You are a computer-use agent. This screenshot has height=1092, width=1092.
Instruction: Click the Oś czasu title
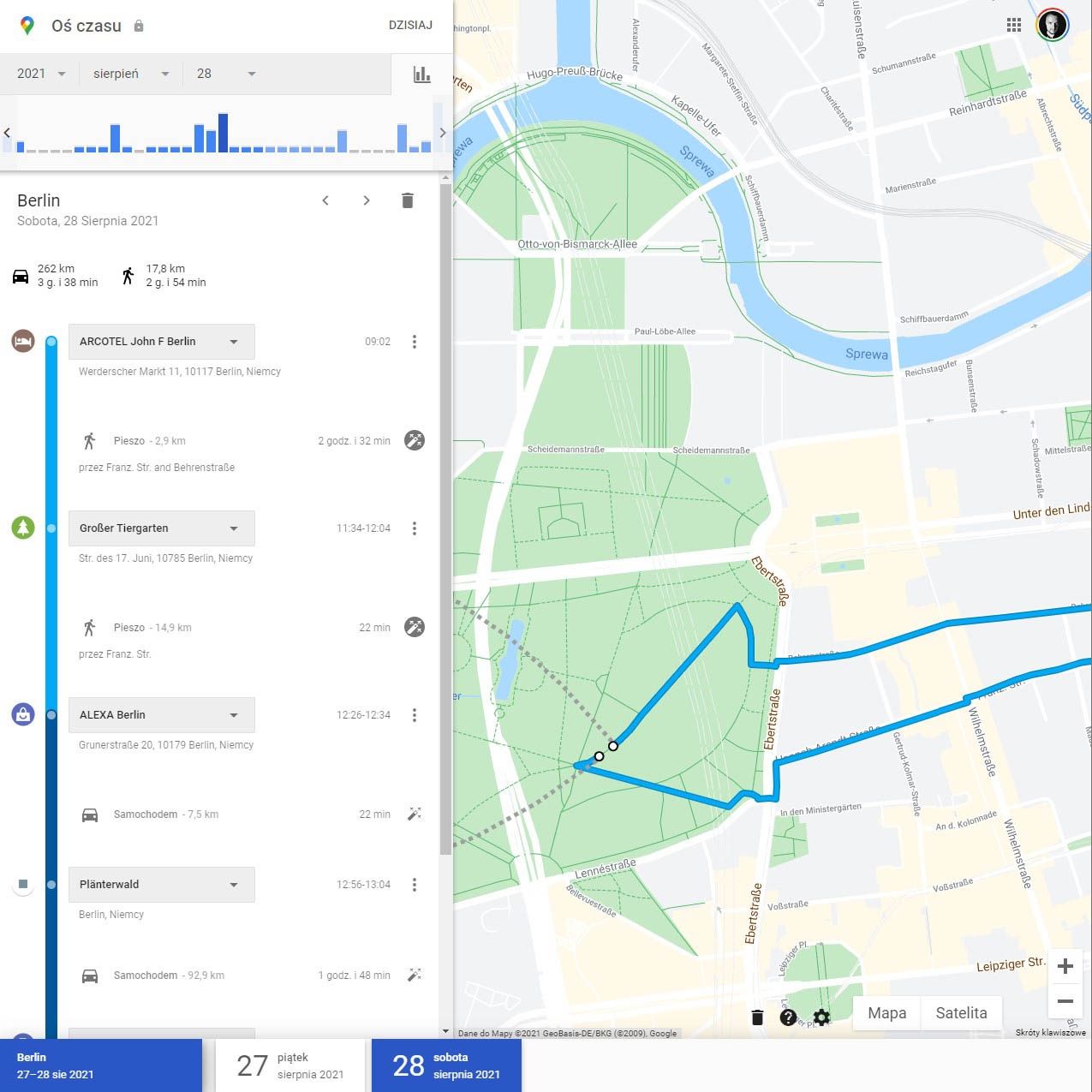click(87, 26)
